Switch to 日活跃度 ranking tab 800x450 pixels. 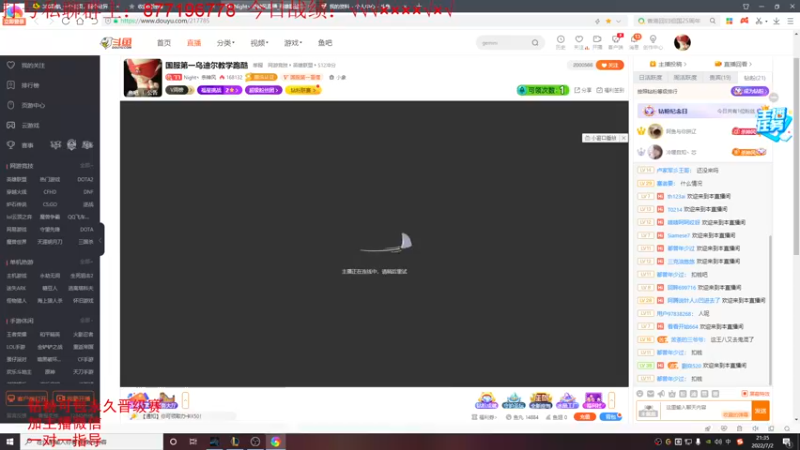click(x=650, y=78)
